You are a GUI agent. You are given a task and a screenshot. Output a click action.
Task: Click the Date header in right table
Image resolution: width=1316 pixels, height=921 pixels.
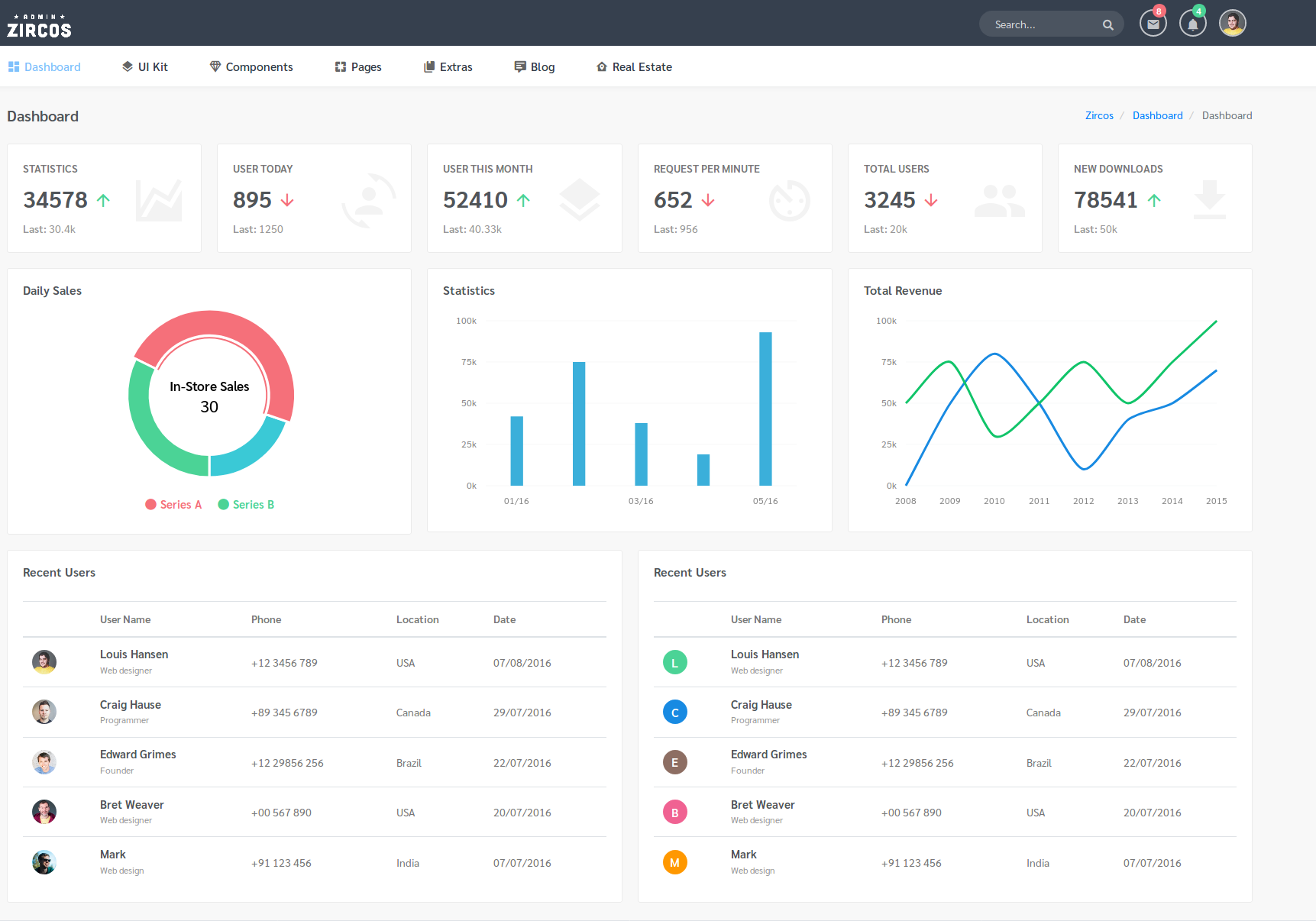(1134, 619)
